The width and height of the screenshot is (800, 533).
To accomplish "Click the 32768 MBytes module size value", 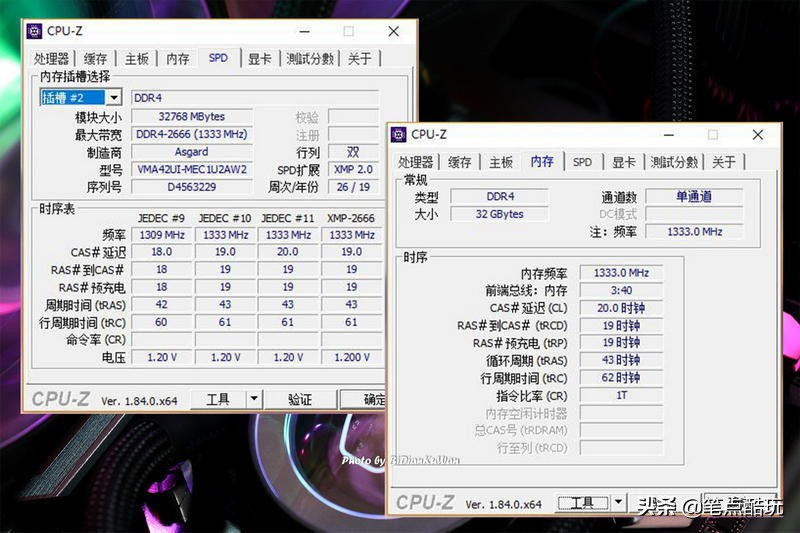I will (191, 117).
